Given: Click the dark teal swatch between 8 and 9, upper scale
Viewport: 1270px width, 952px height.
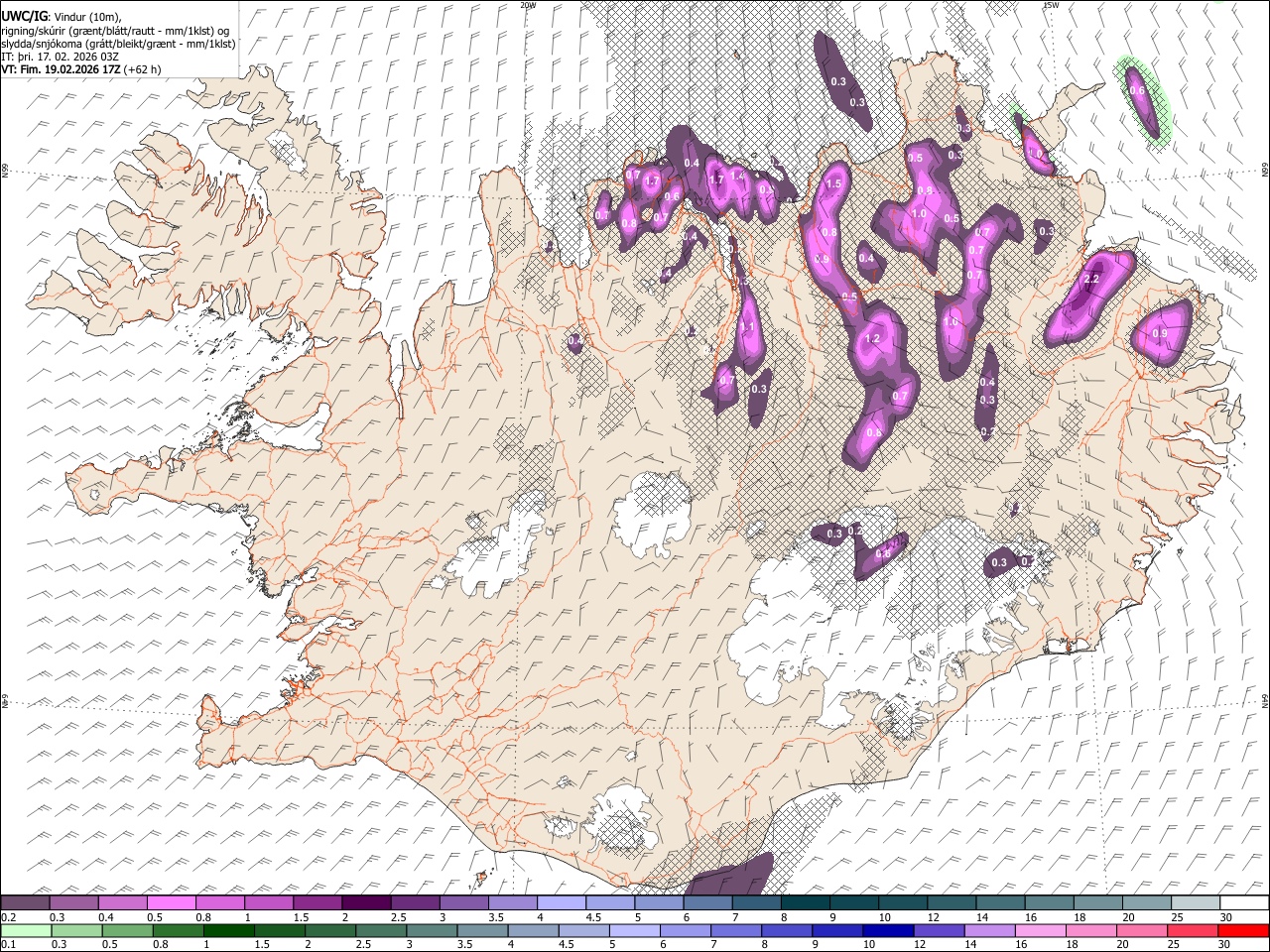Looking at the screenshot, I should tap(805, 902).
